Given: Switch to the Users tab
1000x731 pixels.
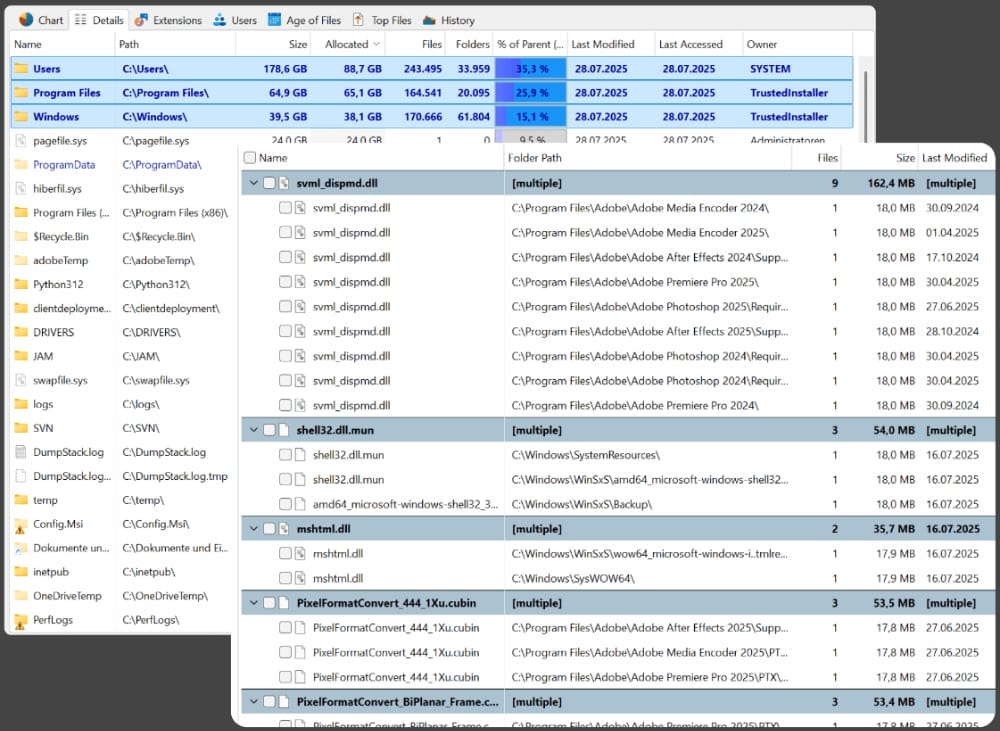Looking at the screenshot, I should click(x=235, y=20).
